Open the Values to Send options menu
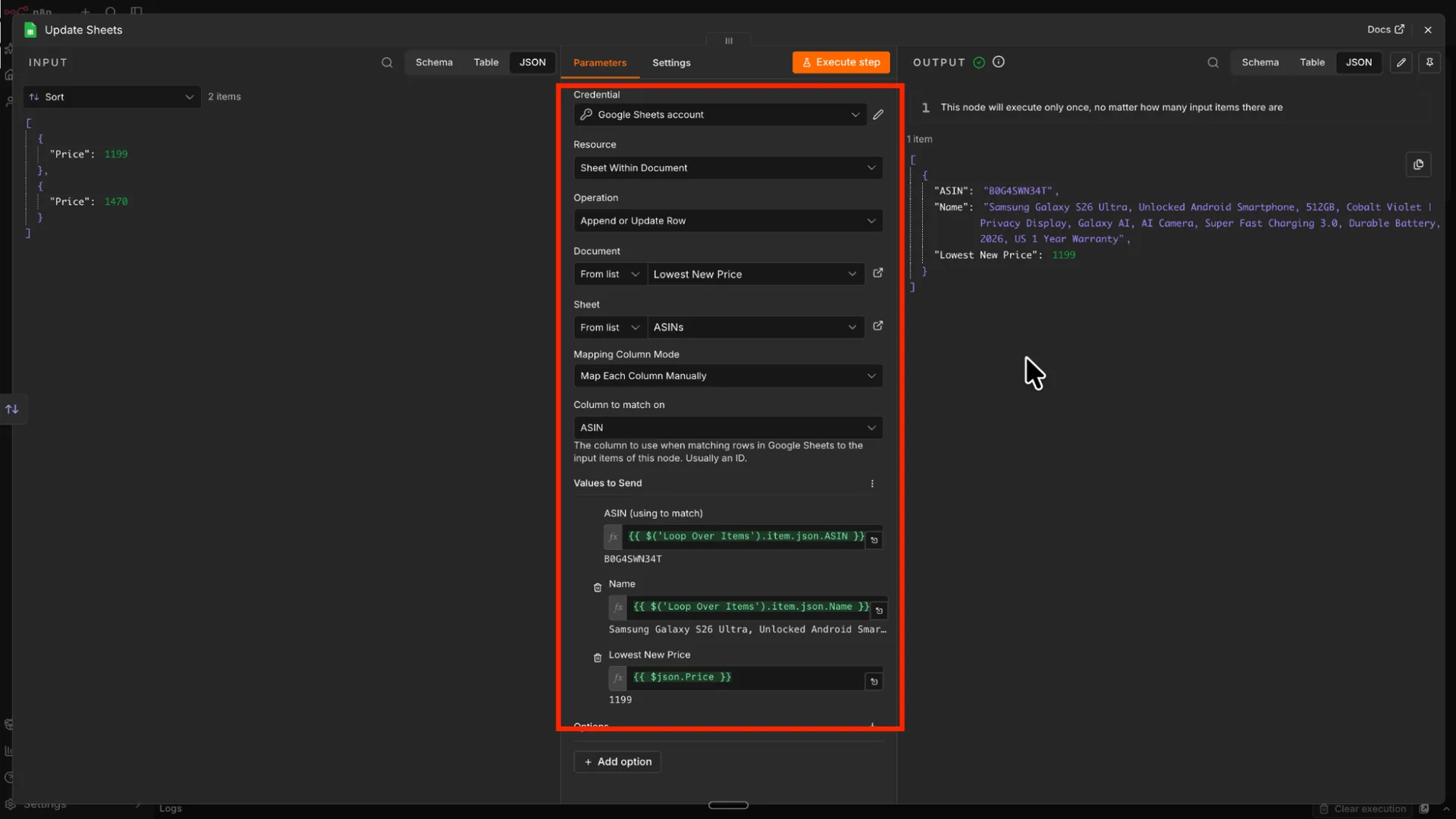This screenshot has width=1456, height=819. tap(872, 484)
